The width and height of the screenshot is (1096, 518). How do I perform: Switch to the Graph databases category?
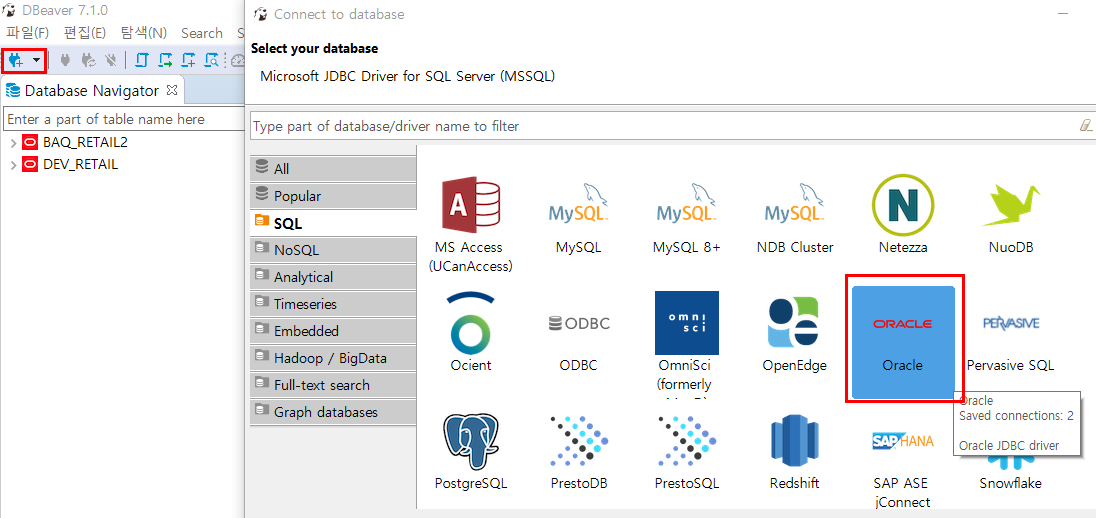pyautogui.click(x=333, y=412)
